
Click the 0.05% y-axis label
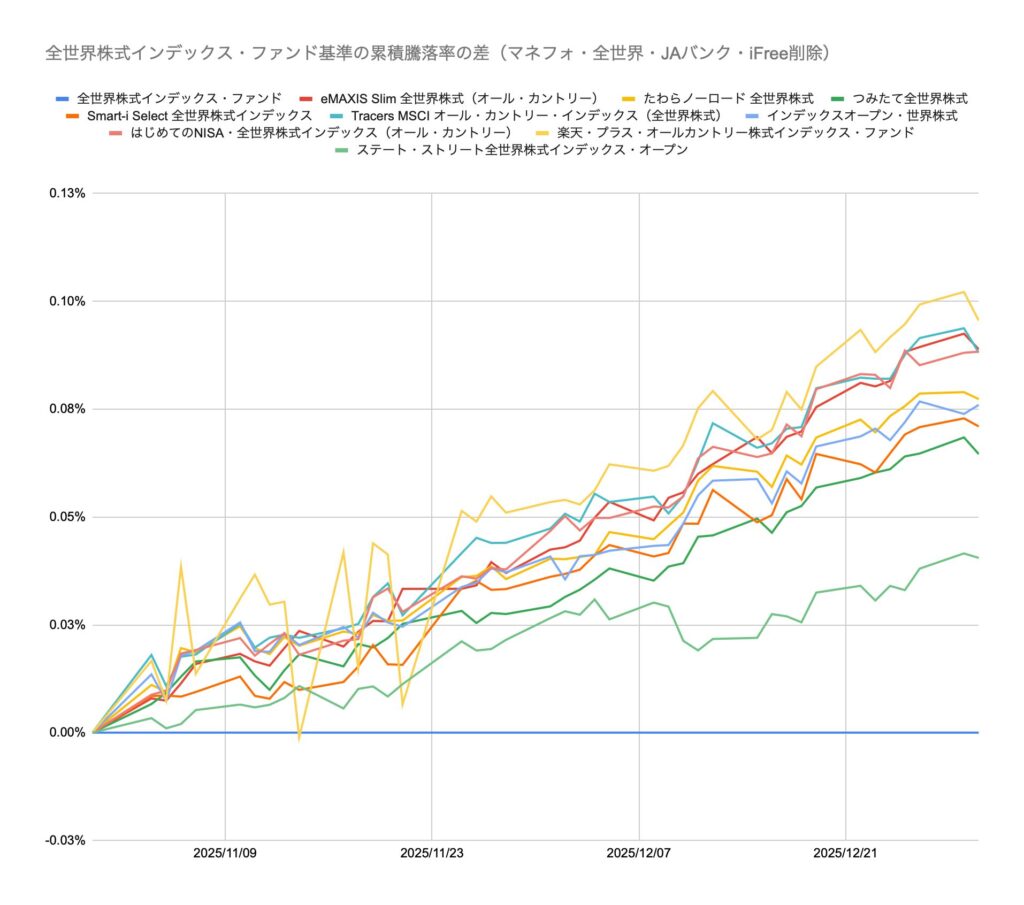[x=64, y=517]
